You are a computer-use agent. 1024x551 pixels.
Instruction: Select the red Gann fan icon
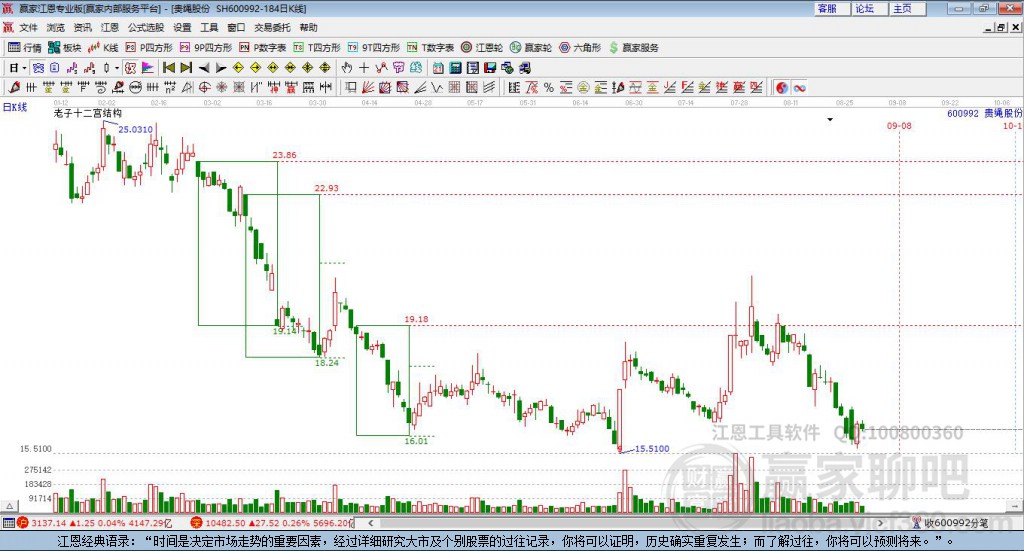[368, 87]
